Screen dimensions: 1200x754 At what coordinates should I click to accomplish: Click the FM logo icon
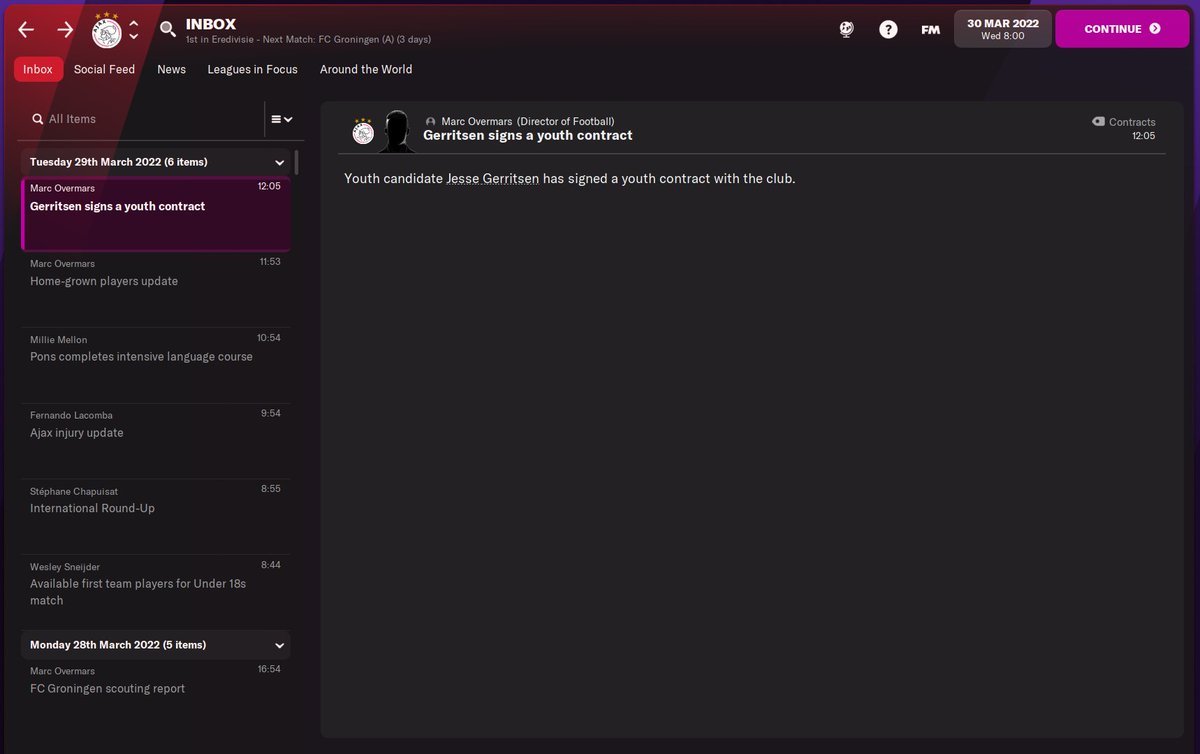click(930, 30)
